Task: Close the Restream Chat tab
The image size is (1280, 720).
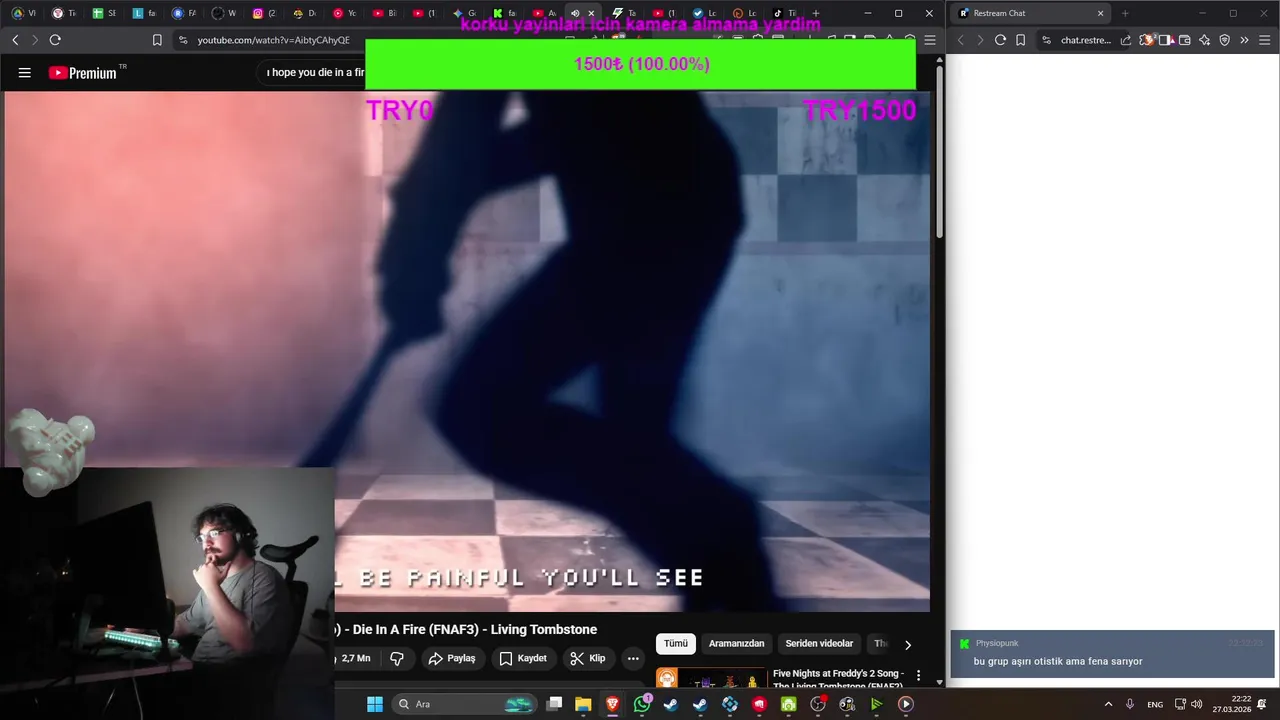Action: tap(1100, 13)
